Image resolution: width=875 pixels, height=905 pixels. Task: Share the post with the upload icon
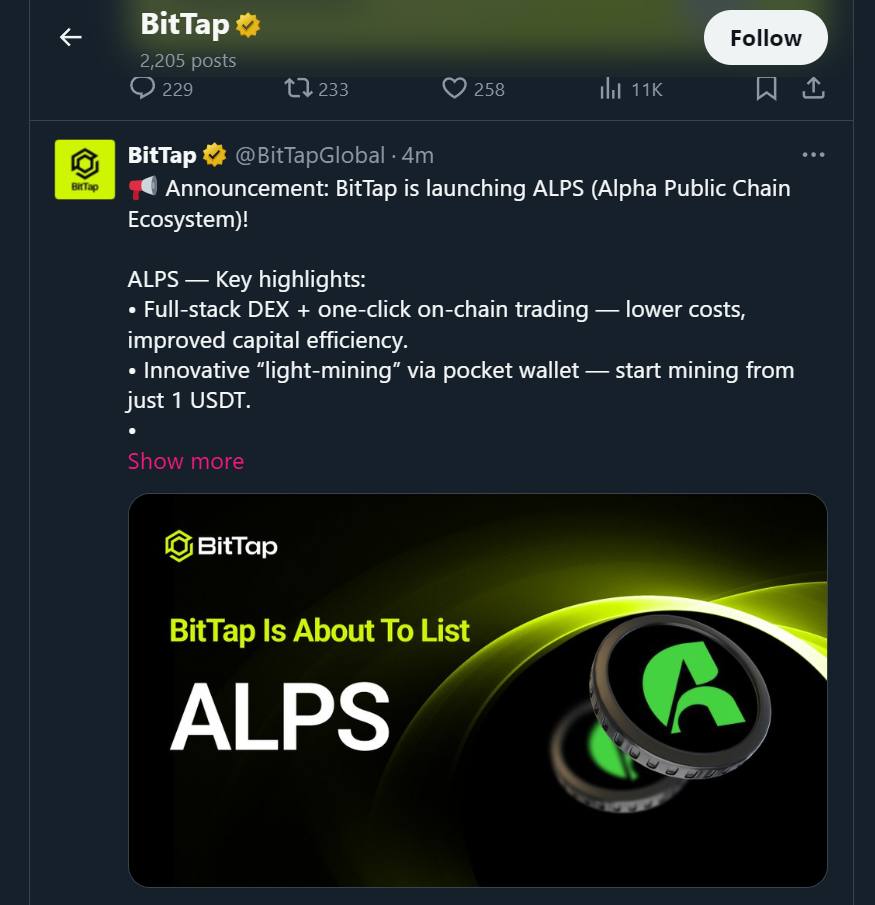point(814,89)
